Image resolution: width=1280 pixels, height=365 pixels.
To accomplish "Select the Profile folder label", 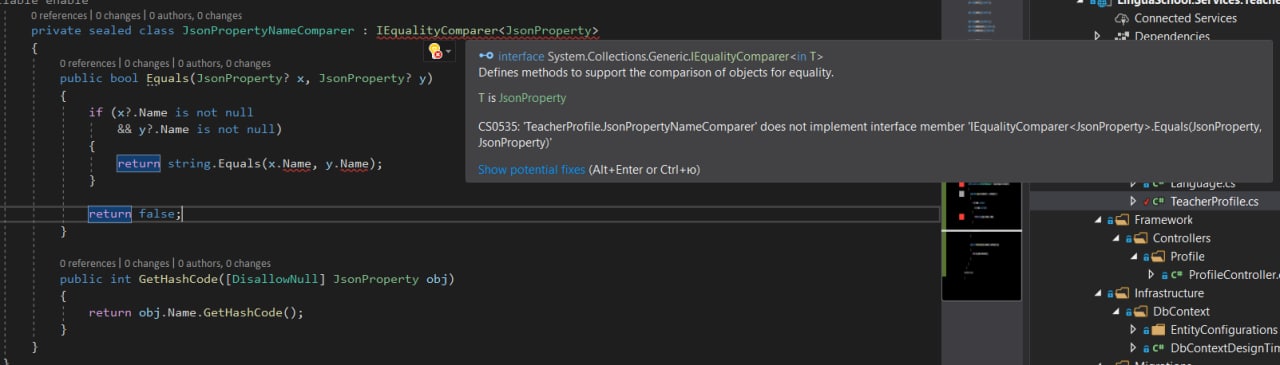I will tap(1187, 257).
